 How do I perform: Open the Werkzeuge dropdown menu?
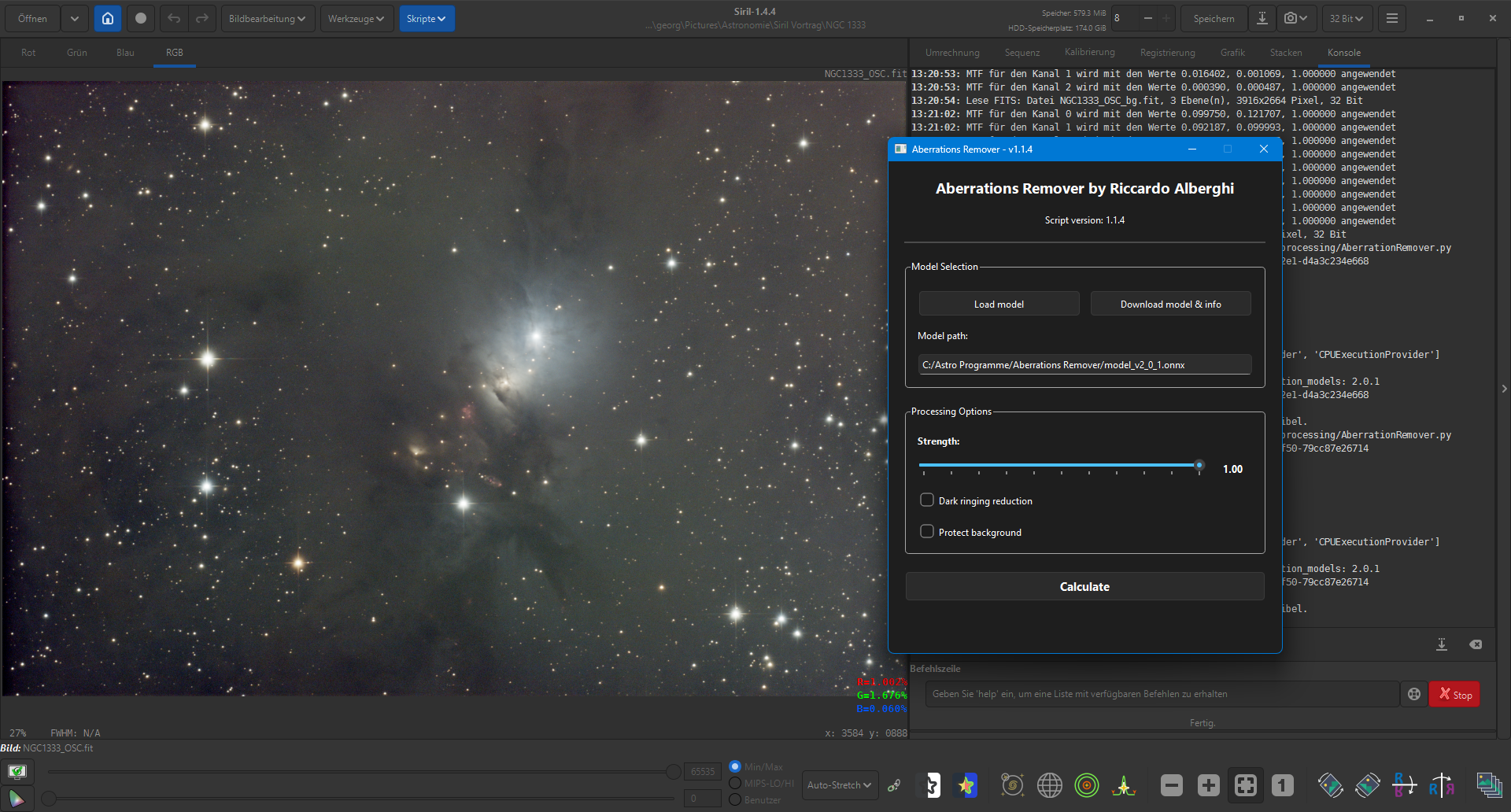point(357,18)
